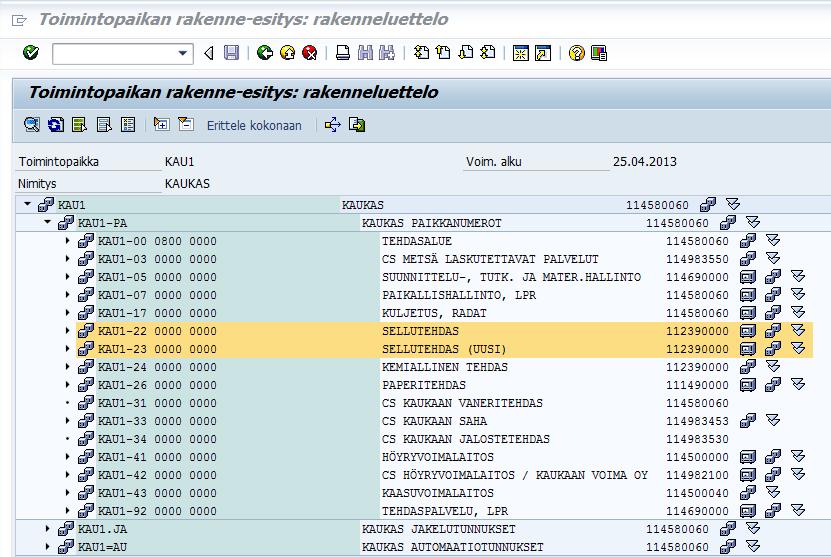This screenshot has width=831, height=557.
Task: Expand the KAU1-22 0000 0000 node
Action: (67, 331)
